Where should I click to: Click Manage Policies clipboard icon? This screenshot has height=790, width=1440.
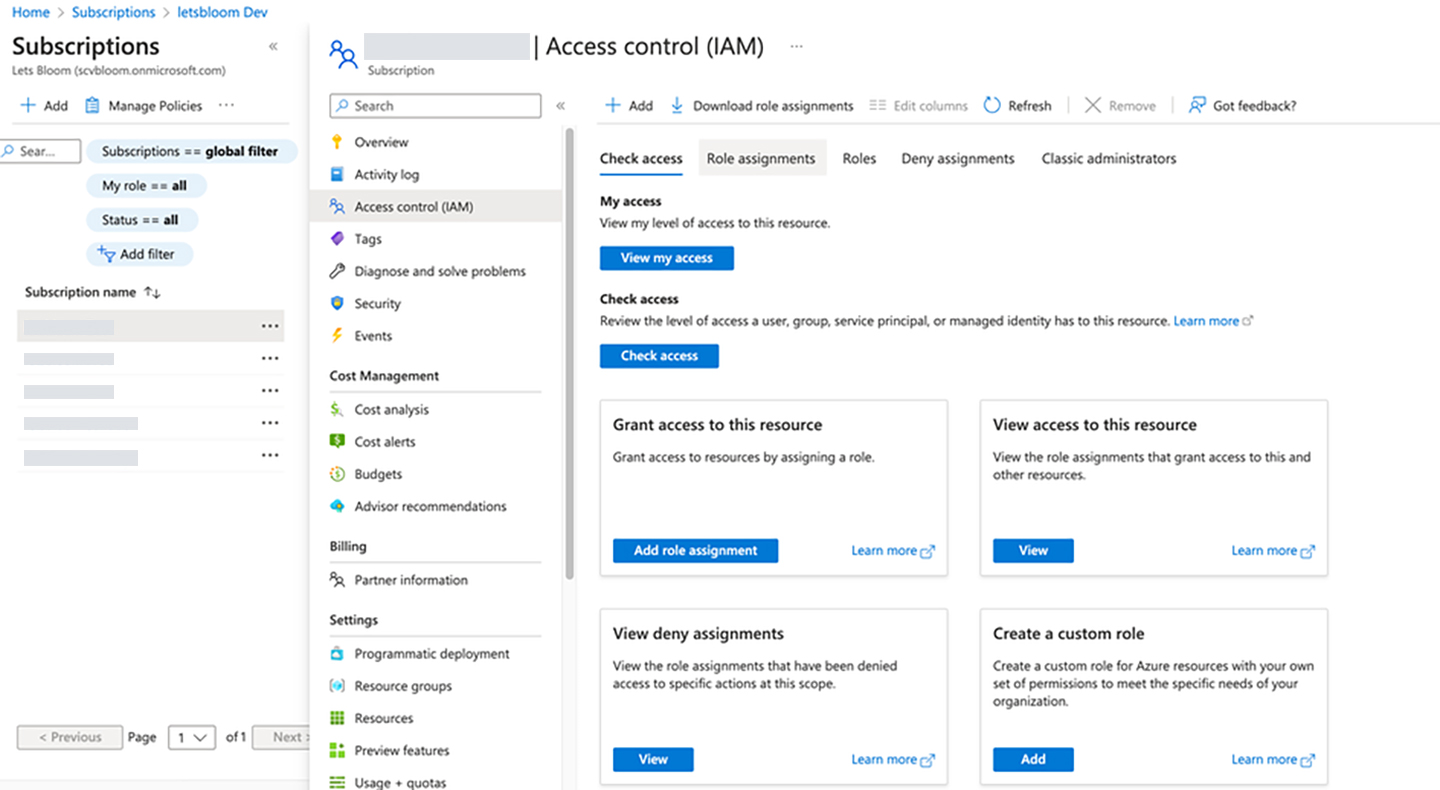click(x=92, y=105)
